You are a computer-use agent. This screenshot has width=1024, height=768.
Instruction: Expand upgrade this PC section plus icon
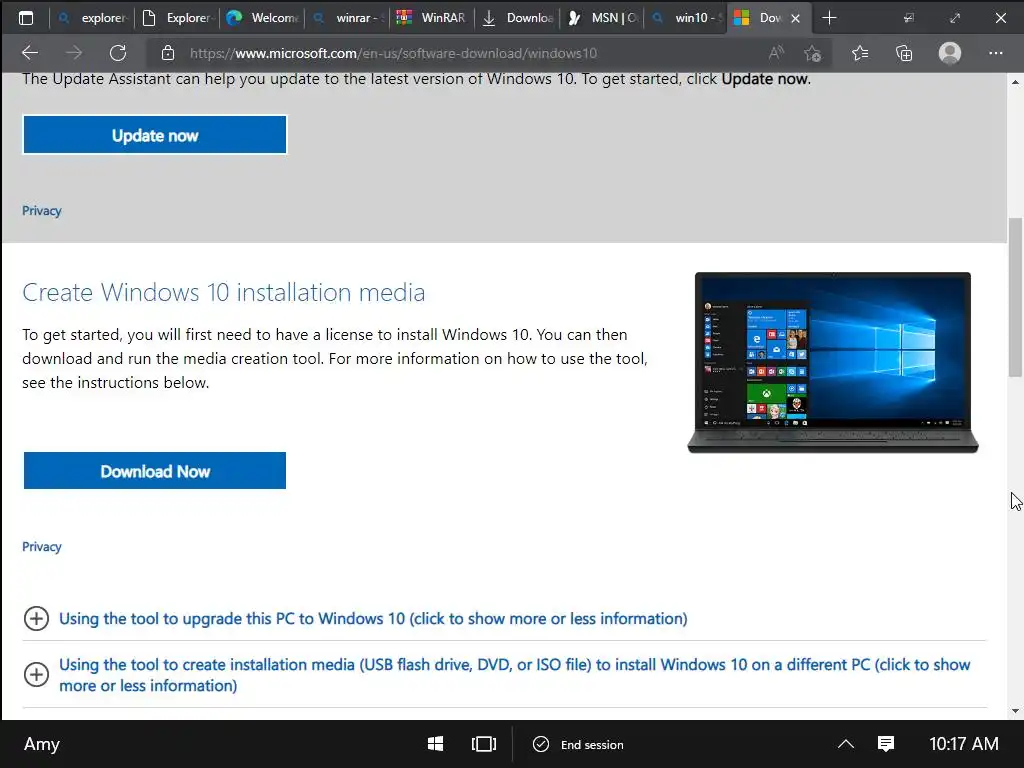click(x=36, y=618)
